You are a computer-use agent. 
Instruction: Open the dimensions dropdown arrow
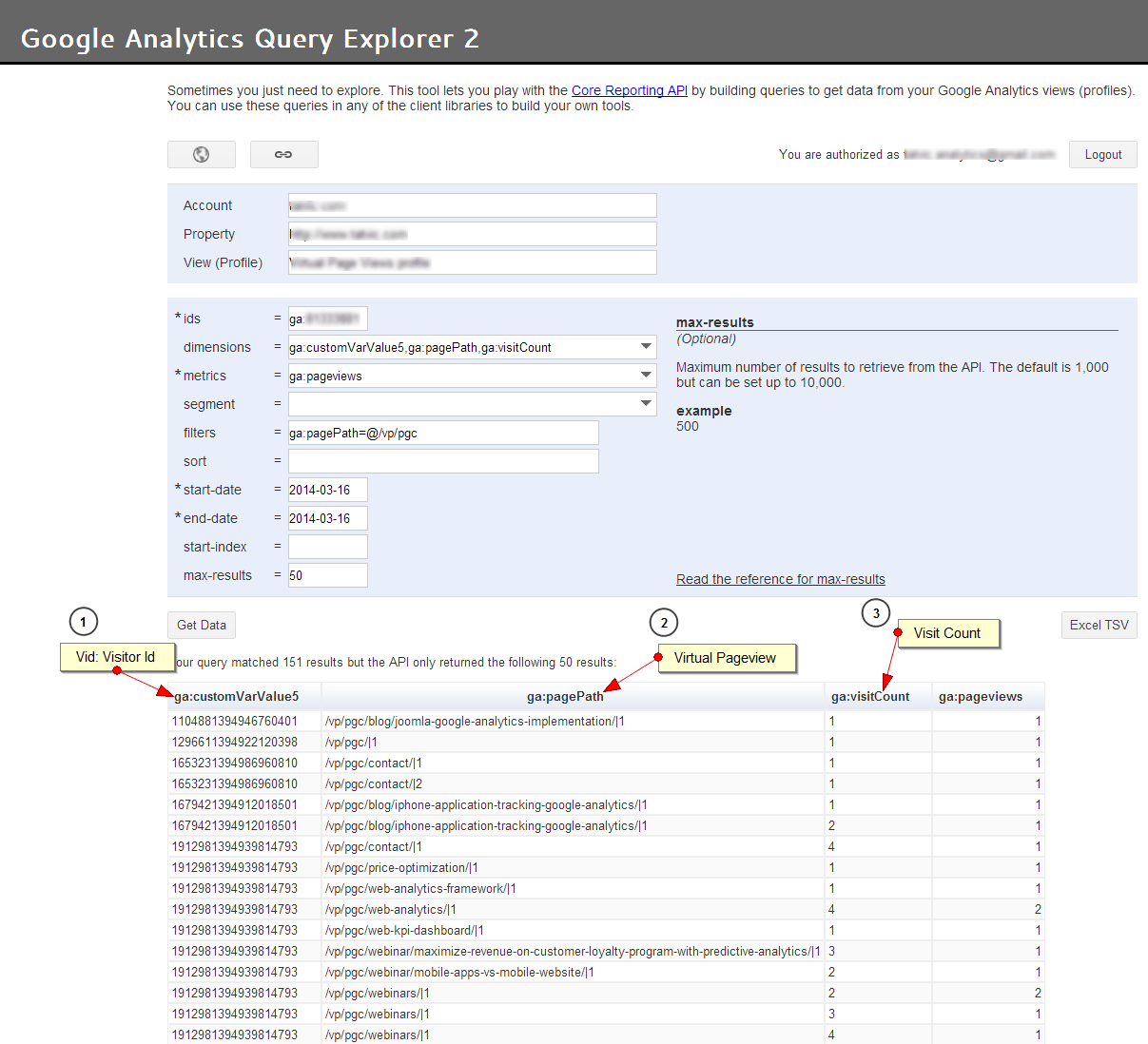(x=646, y=347)
